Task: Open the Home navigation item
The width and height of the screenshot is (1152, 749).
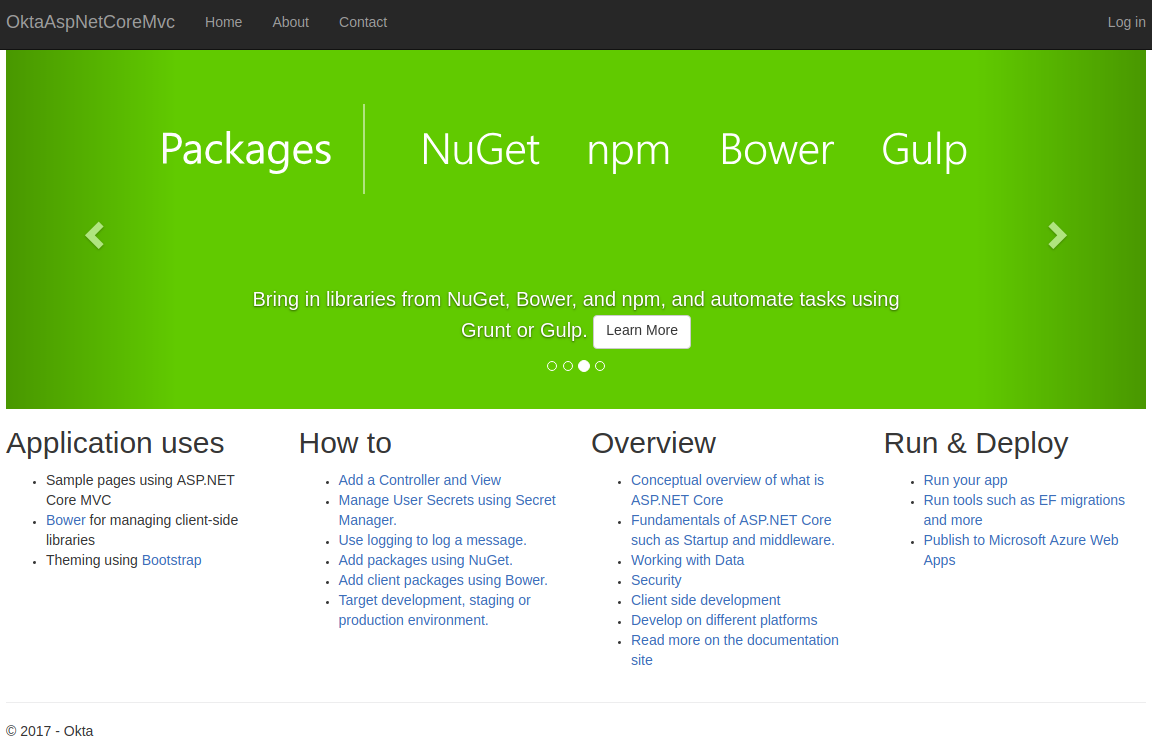Action: pos(223,22)
